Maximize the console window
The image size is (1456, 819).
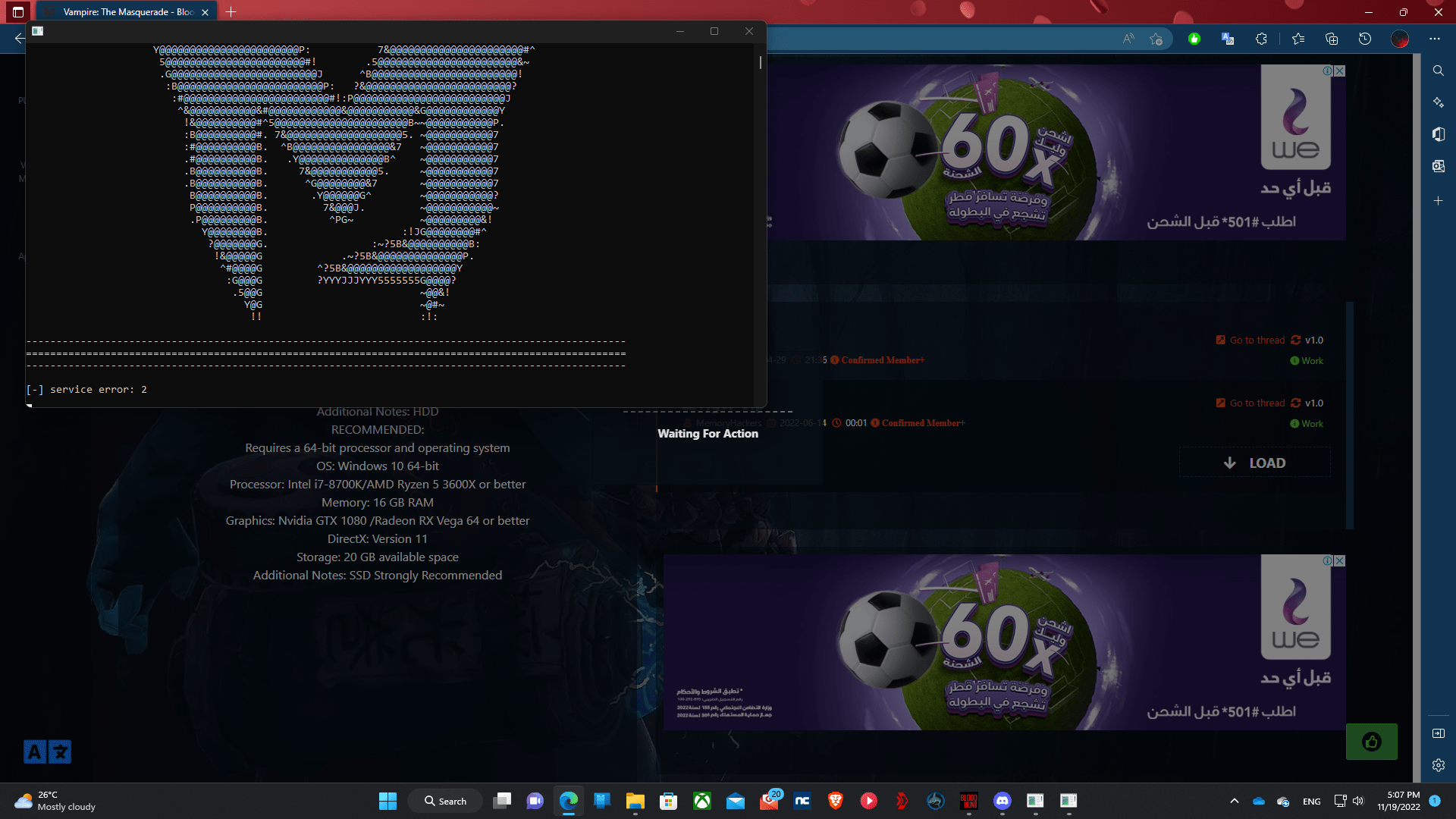(714, 31)
